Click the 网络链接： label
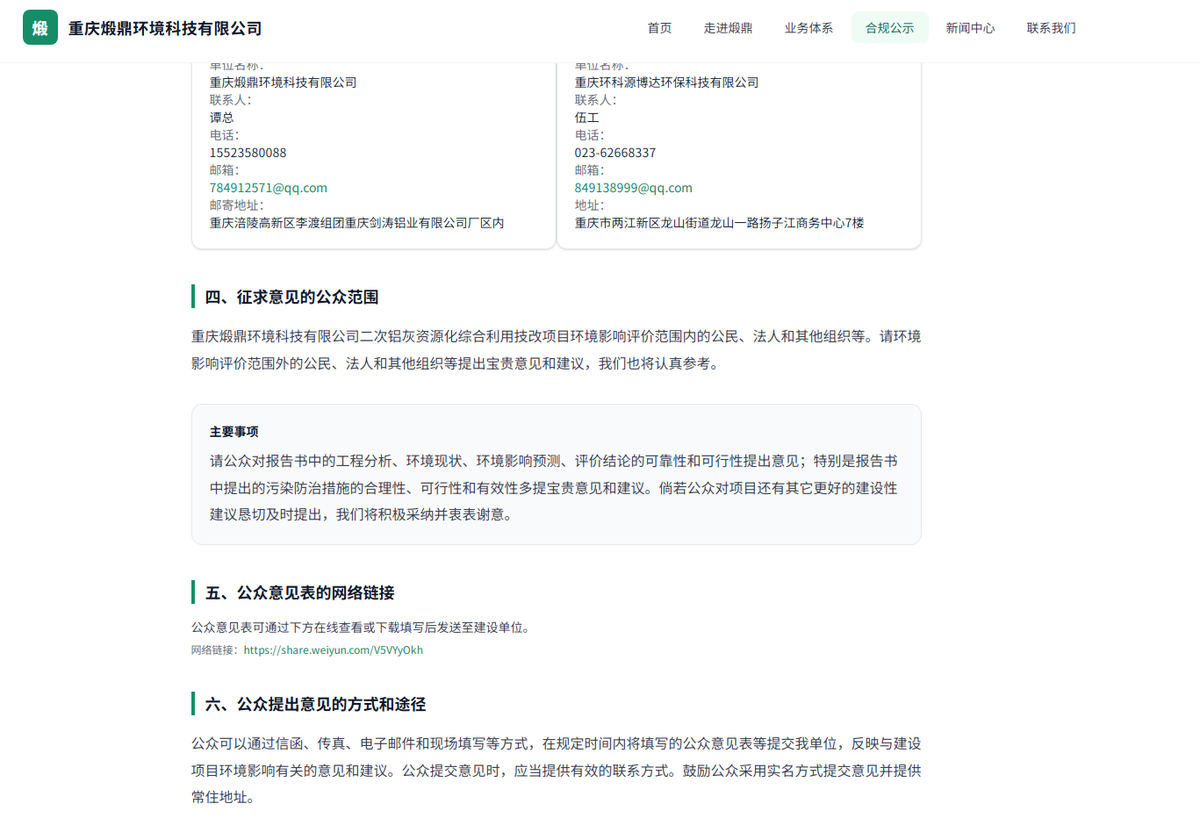The image size is (1200, 818). tap(217, 650)
